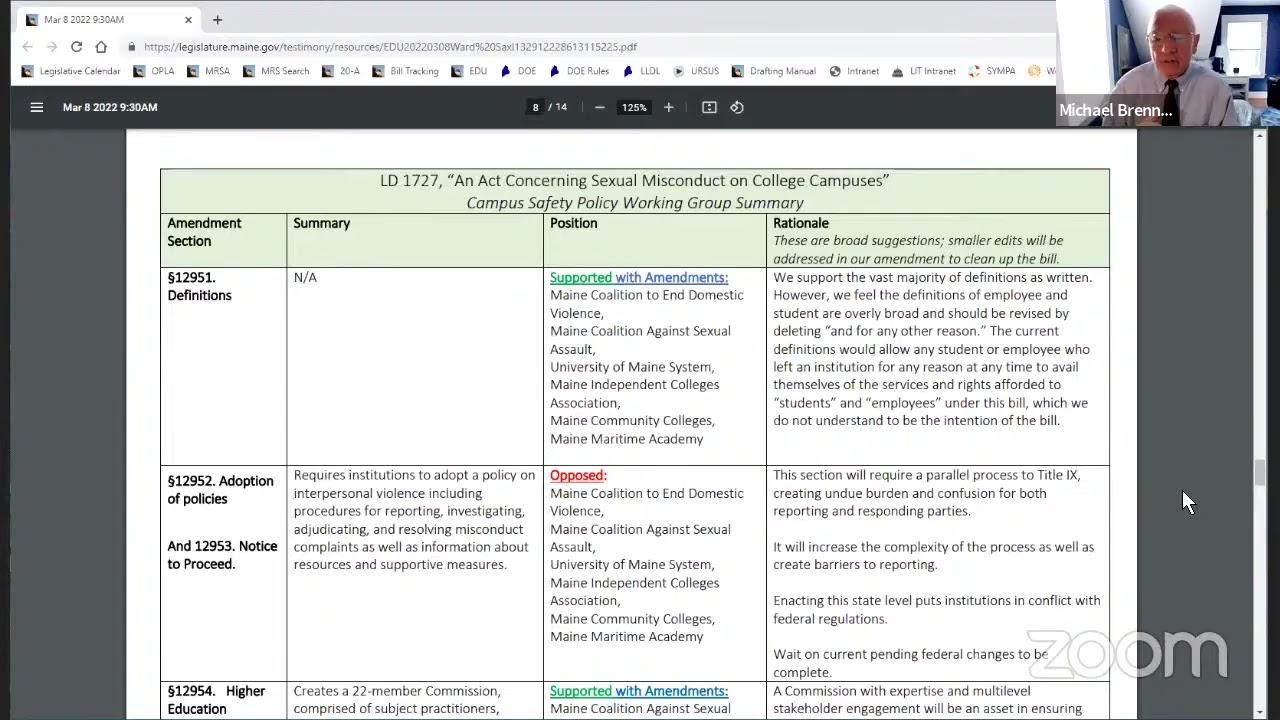Screen dimensions: 1280x720
Task: Click 'Maine Maritime Academy' in Definitions row
Action: click(x=626, y=439)
